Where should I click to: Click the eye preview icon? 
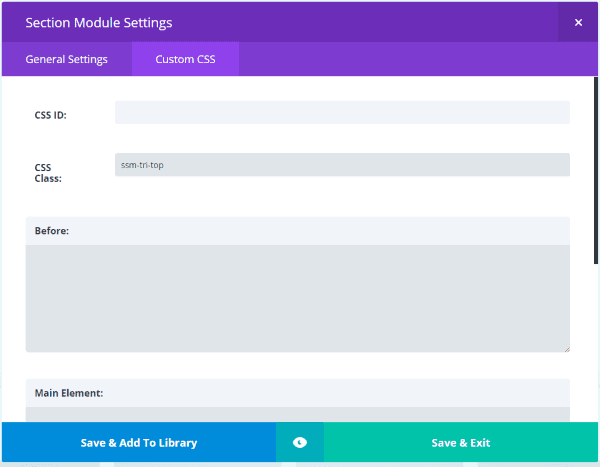click(x=300, y=442)
